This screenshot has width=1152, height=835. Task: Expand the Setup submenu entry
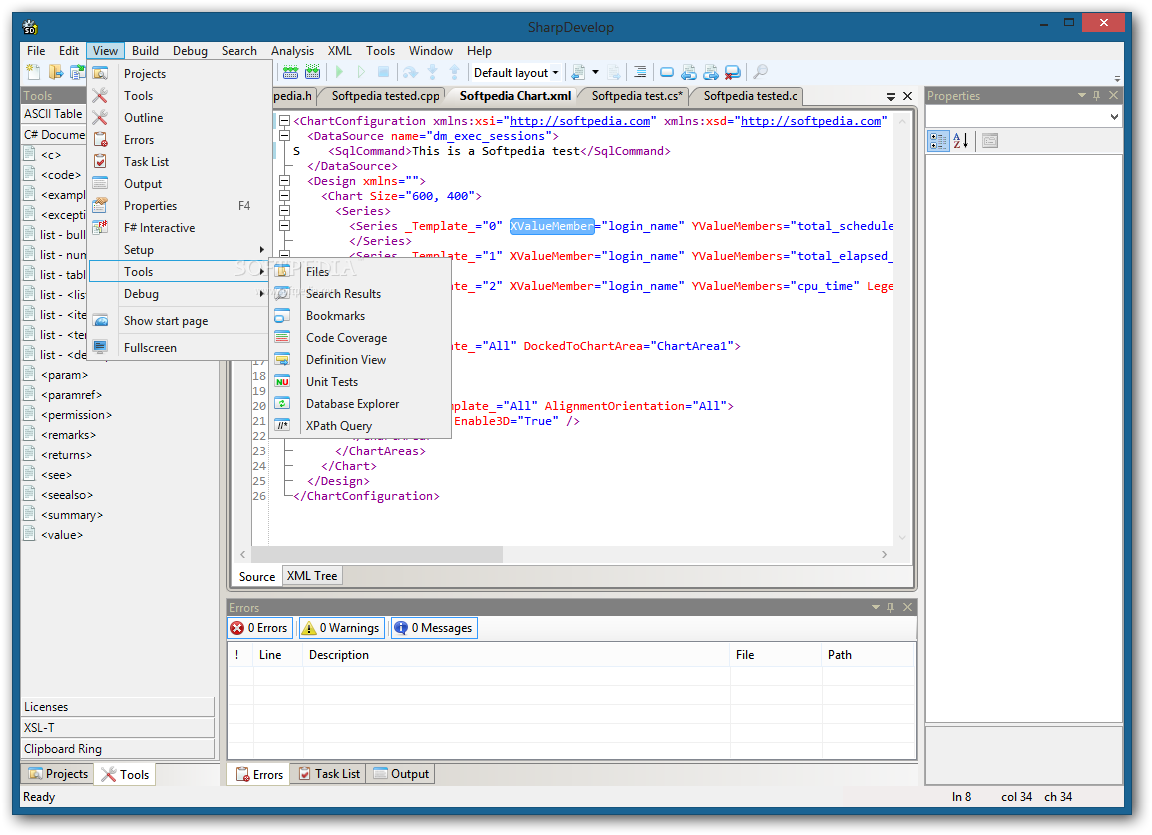point(180,250)
